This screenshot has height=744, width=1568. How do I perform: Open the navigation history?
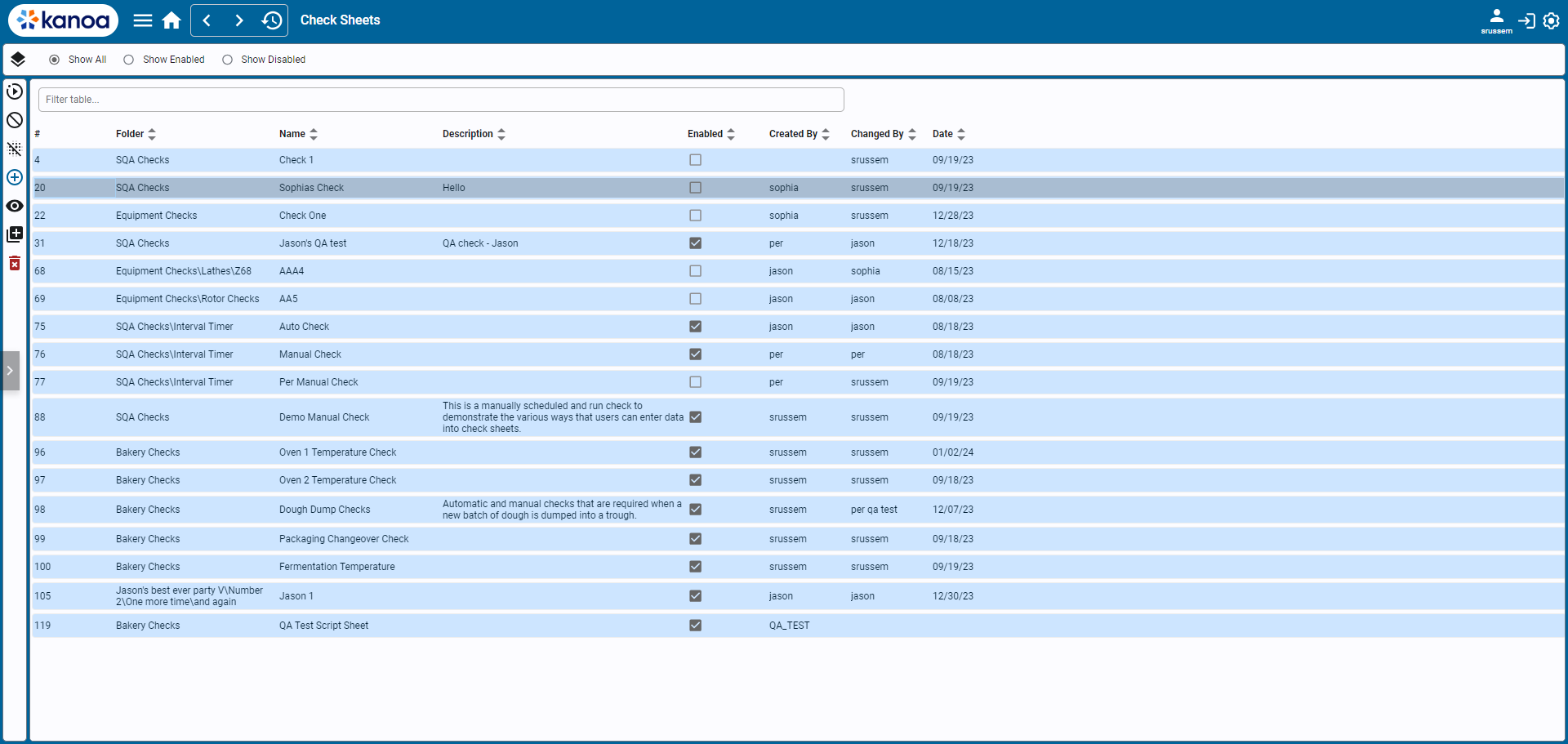272,20
